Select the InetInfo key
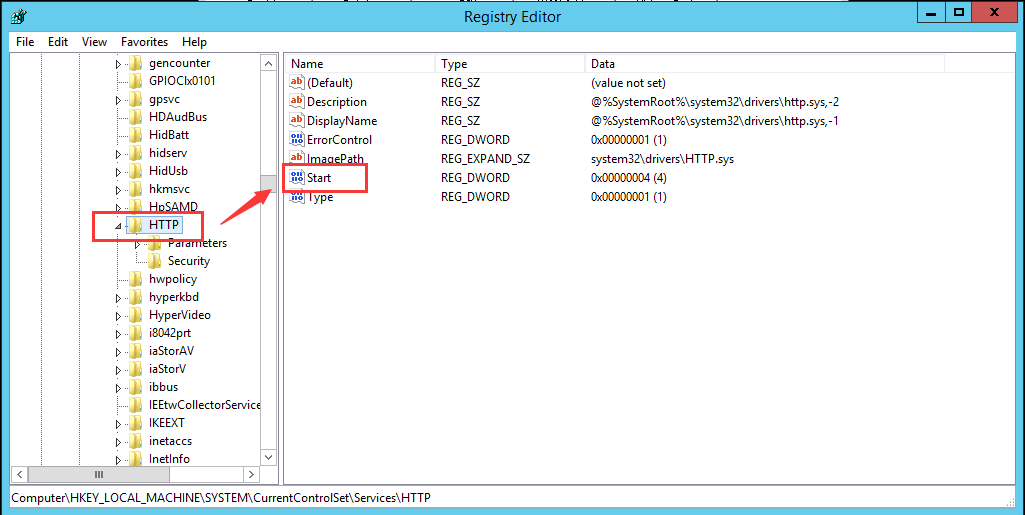This screenshot has height=515, width=1025. (169, 459)
